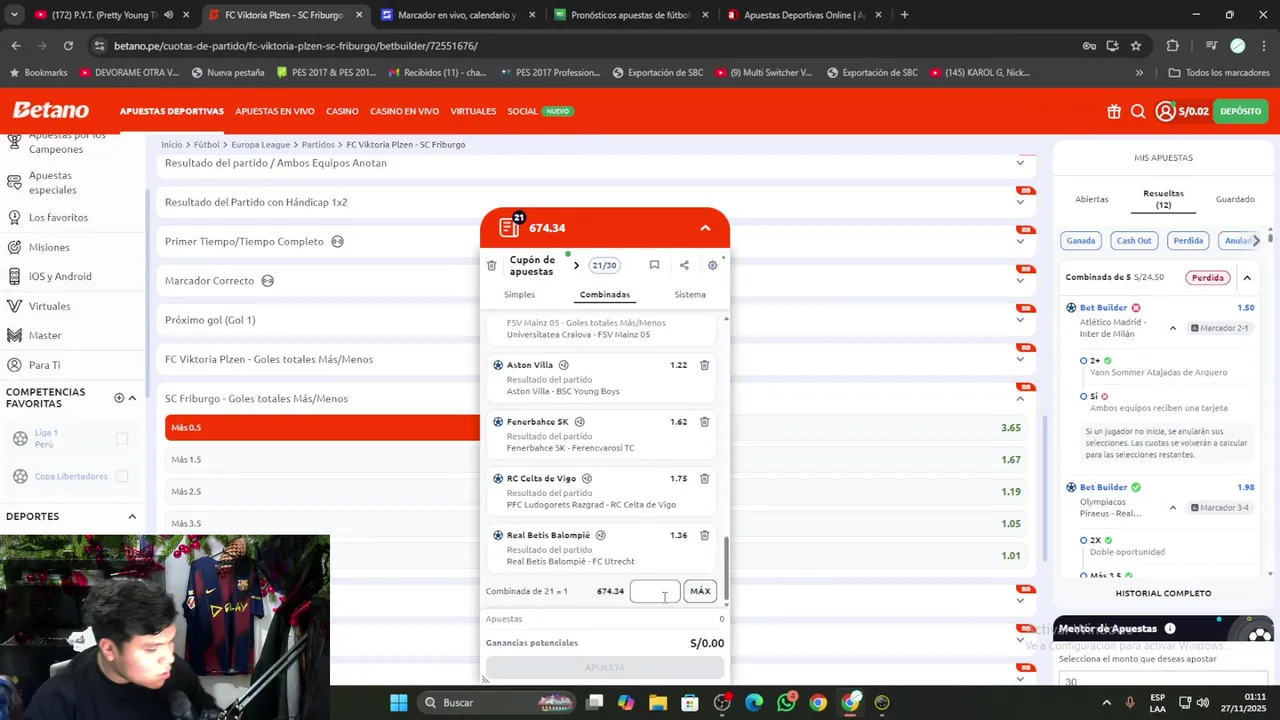Click Bet Builder icon next to Primer Tiempo
Screen dimensions: 1280x720
pos(337,241)
